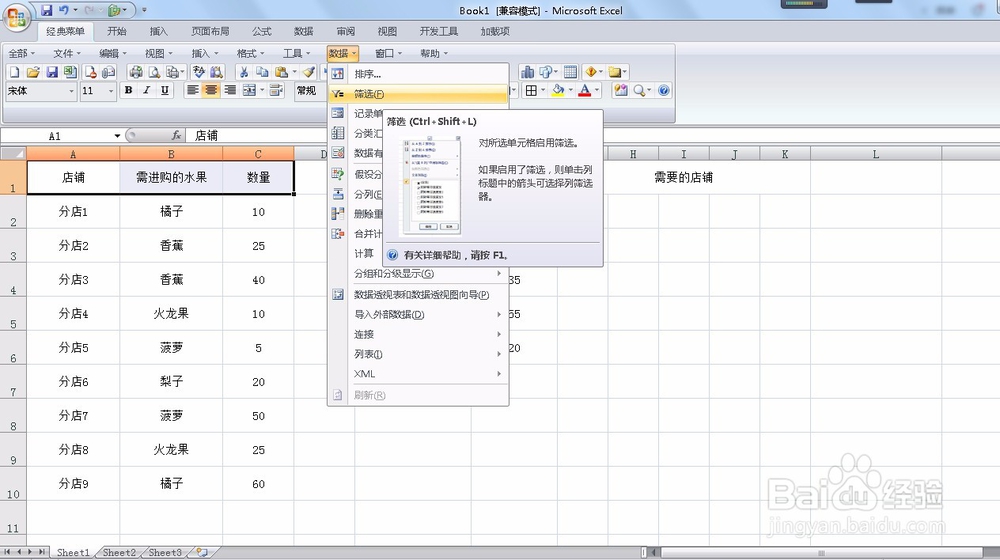Click the horizontal scrollbar
1000x560 pixels.
[823, 552]
